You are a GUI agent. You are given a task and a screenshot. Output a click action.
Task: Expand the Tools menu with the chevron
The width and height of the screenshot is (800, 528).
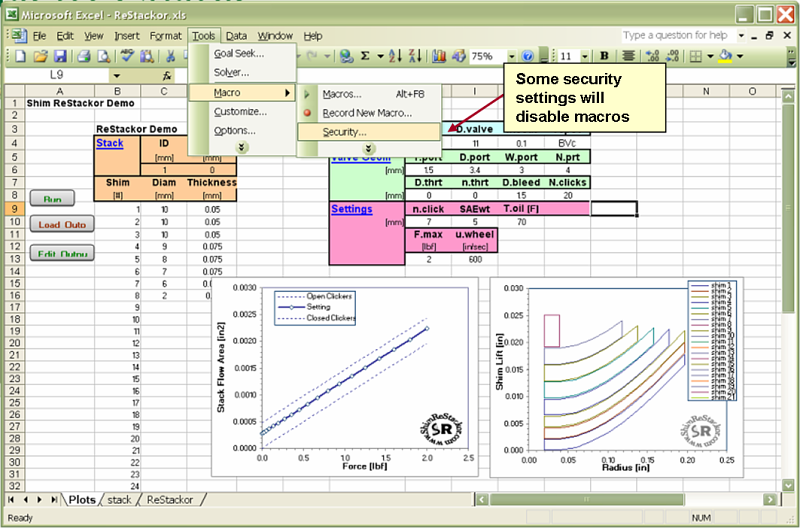point(241,147)
